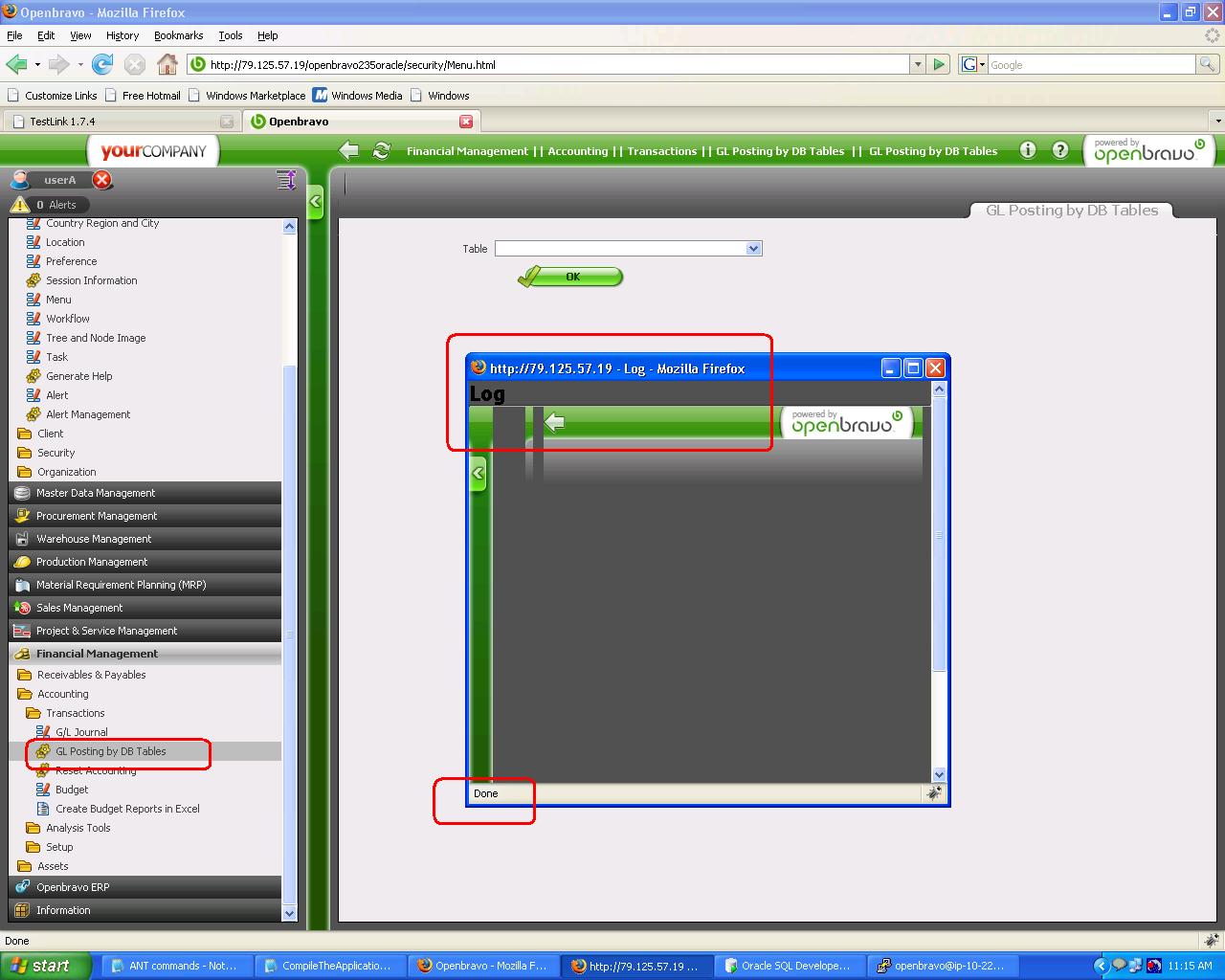Open Create Budget Reports in Excel
1225x980 pixels.
(x=127, y=809)
